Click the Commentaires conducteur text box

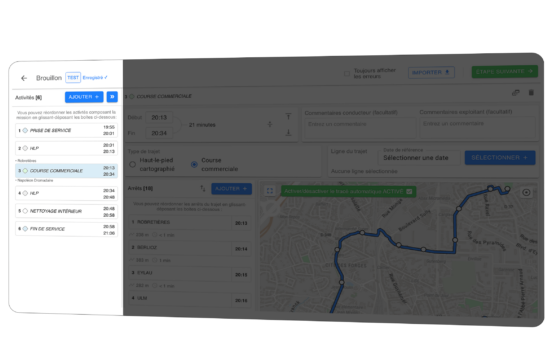click(x=360, y=128)
